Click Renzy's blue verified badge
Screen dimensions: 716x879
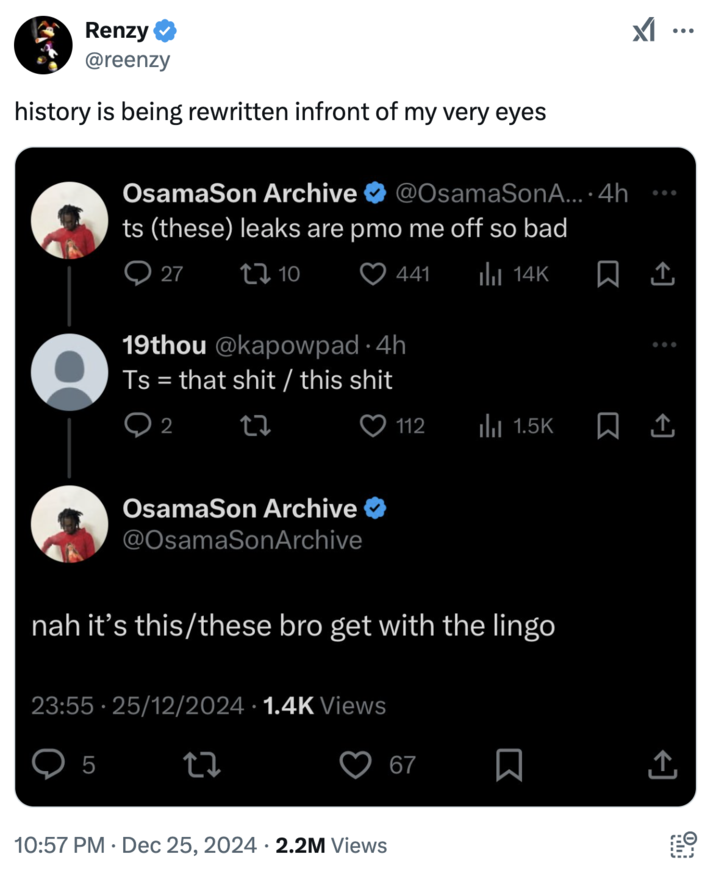[167, 32]
